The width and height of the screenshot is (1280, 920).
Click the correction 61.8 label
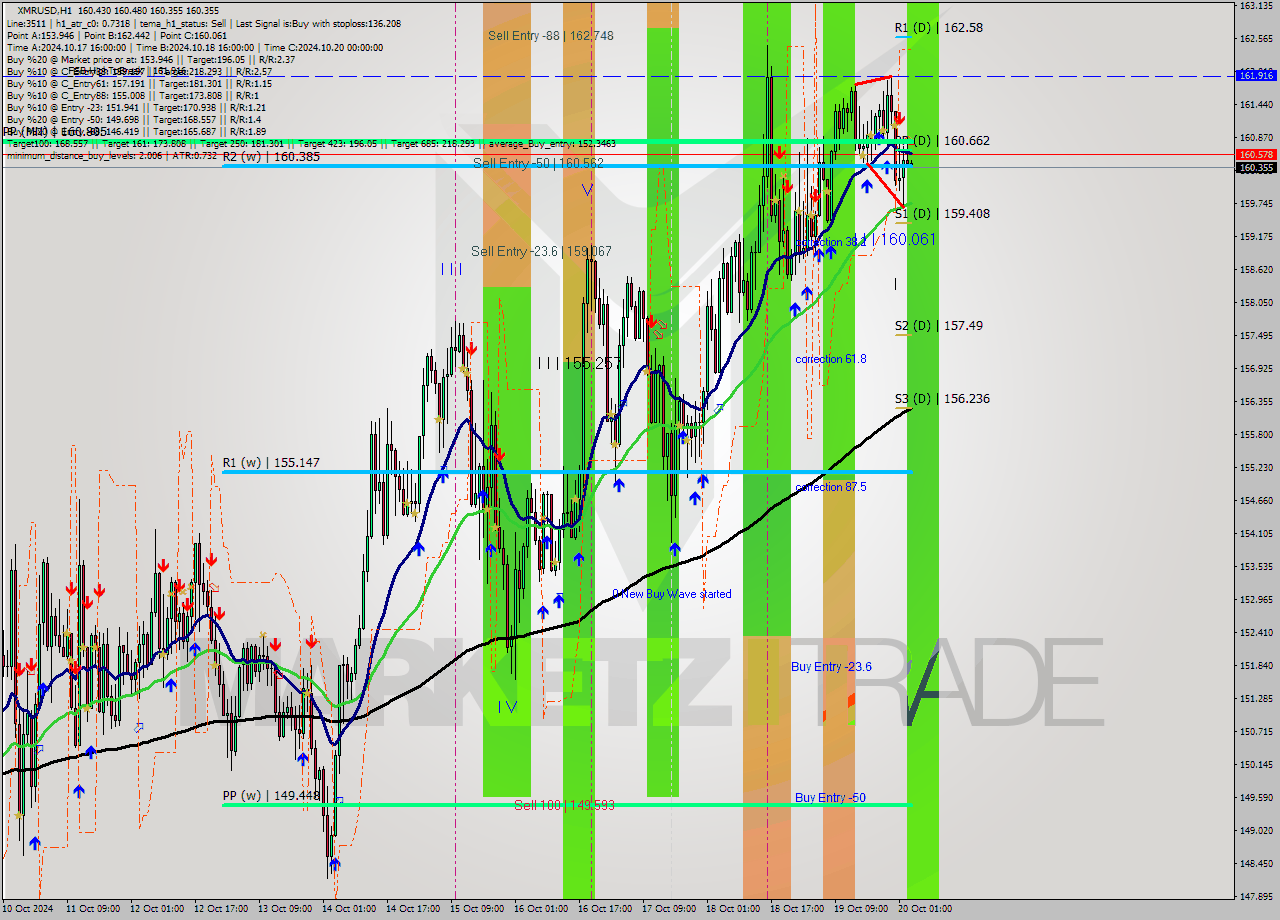[830, 359]
